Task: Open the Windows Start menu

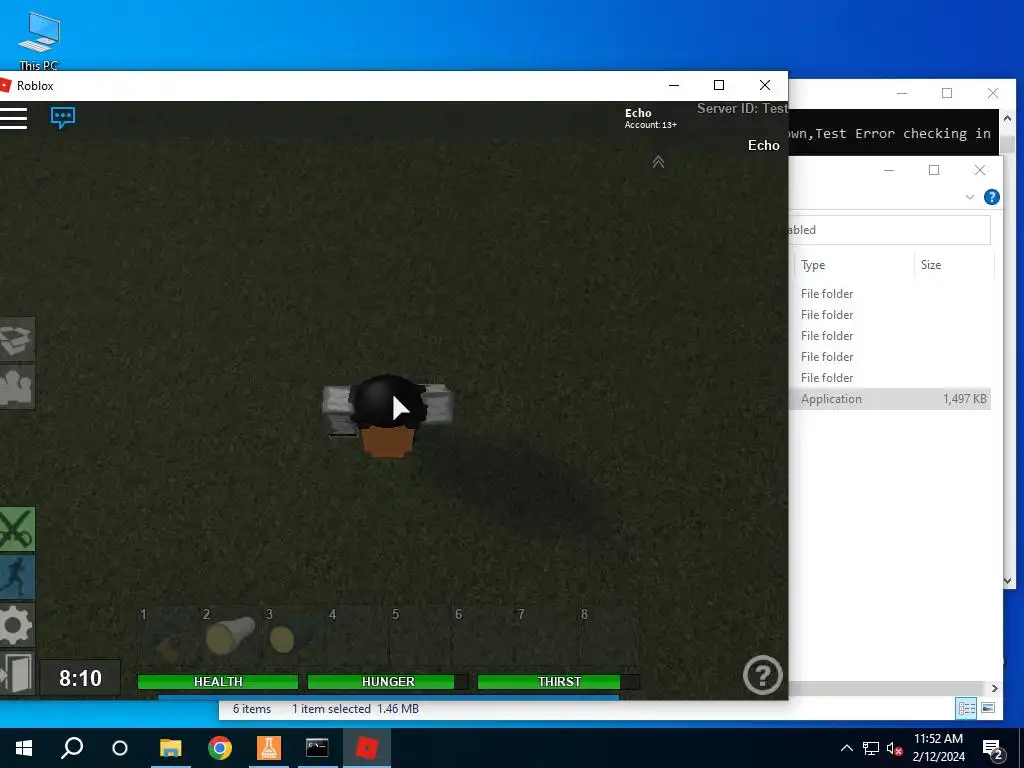Action: point(24,748)
